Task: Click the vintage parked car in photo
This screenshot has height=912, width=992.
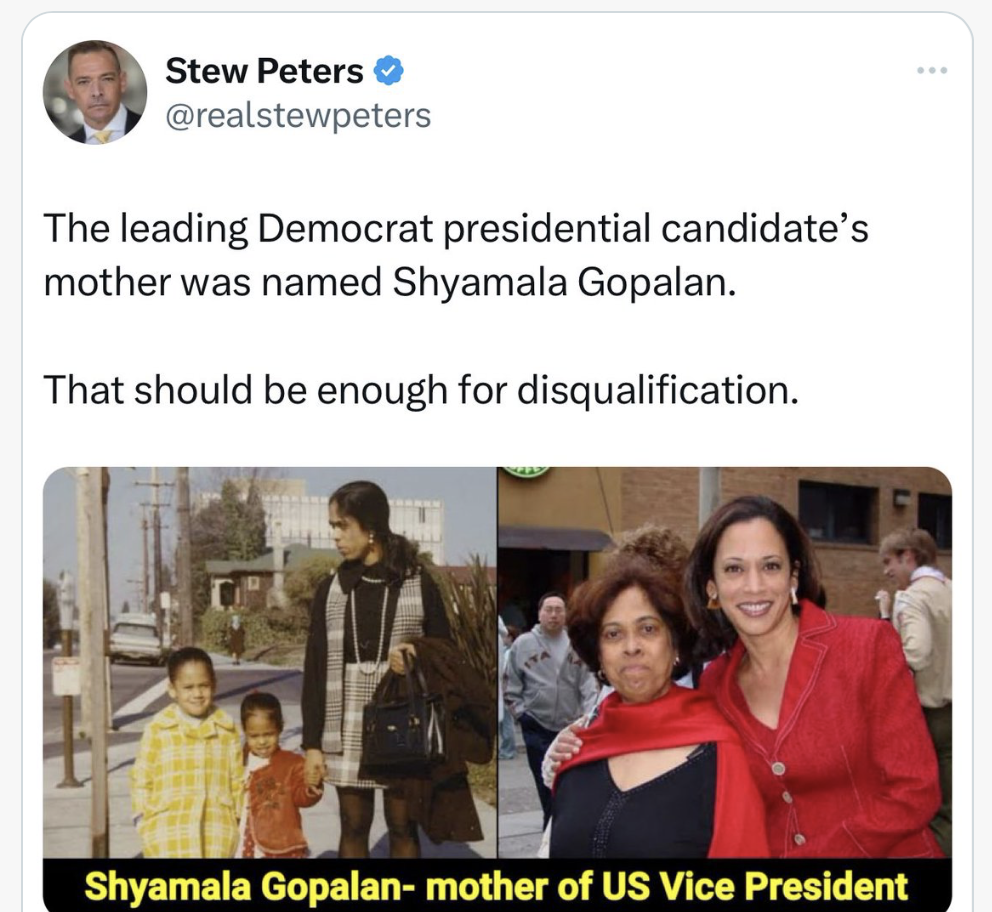Action: coord(135,637)
